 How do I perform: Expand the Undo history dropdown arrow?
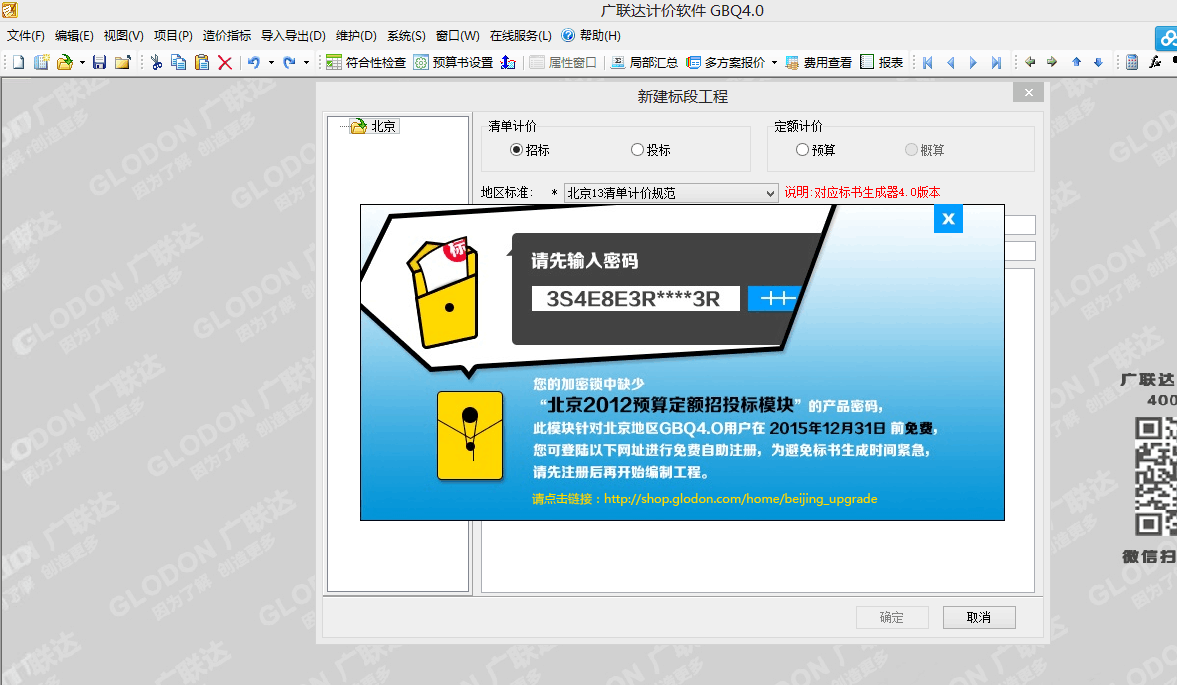(271, 62)
